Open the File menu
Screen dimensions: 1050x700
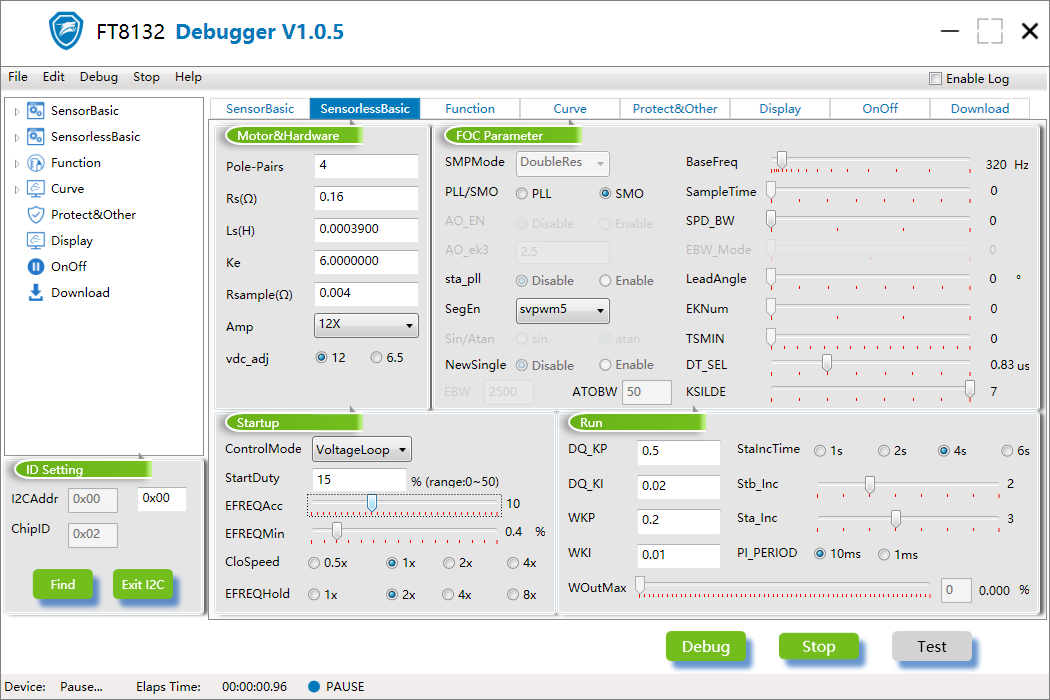pyautogui.click(x=18, y=77)
